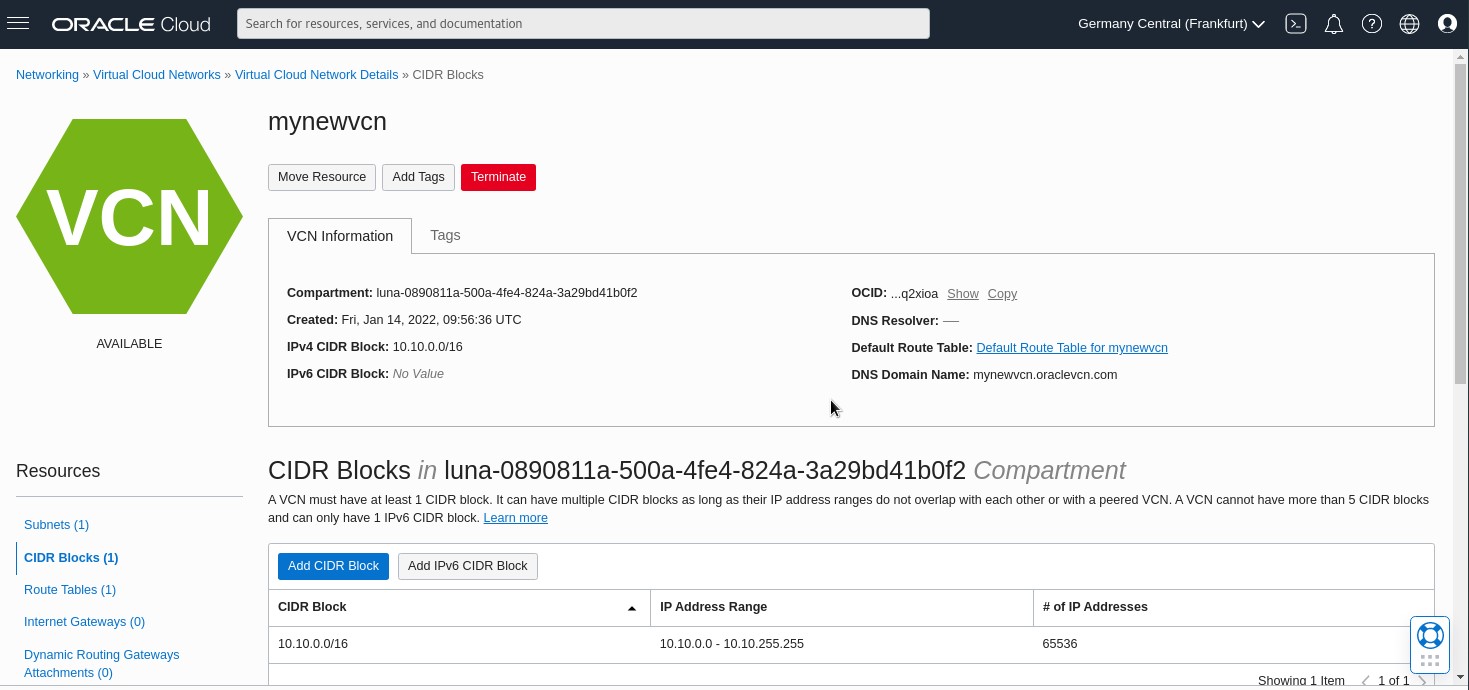This screenshot has height=690, width=1469.
Task: Click the resources search field
Action: (583, 23)
